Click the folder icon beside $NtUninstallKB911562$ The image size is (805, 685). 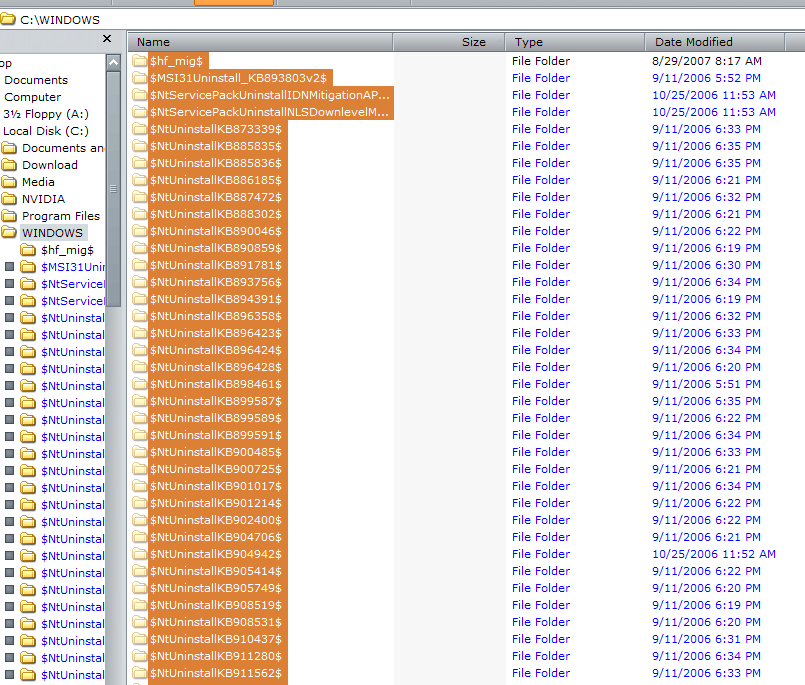click(140, 673)
